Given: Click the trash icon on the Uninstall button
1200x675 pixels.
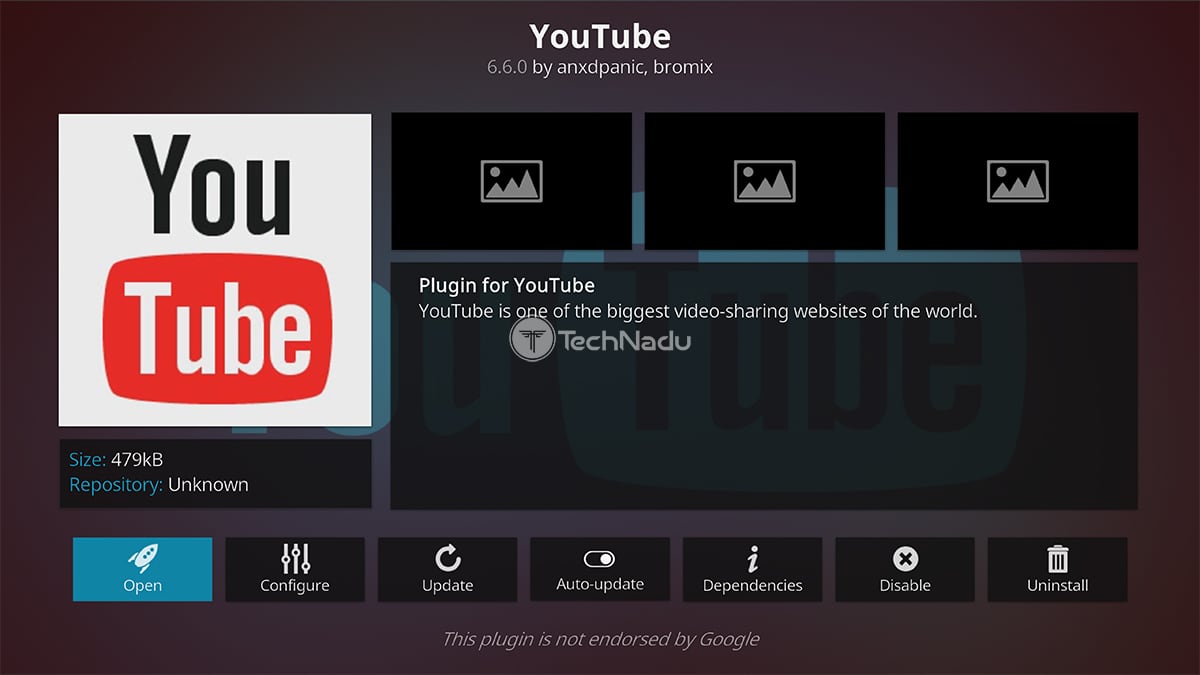Looking at the screenshot, I should (1057, 558).
